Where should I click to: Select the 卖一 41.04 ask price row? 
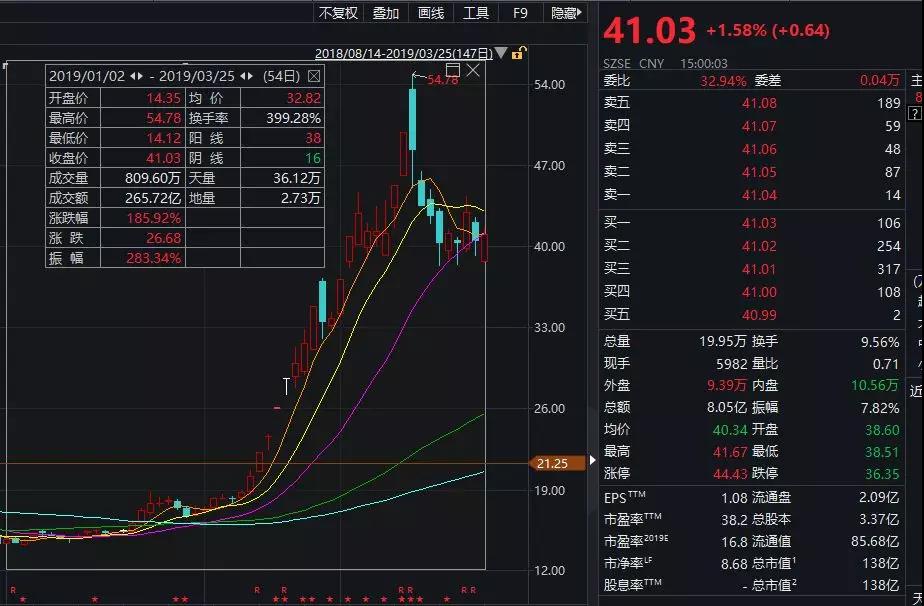pyautogui.click(x=752, y=195)
